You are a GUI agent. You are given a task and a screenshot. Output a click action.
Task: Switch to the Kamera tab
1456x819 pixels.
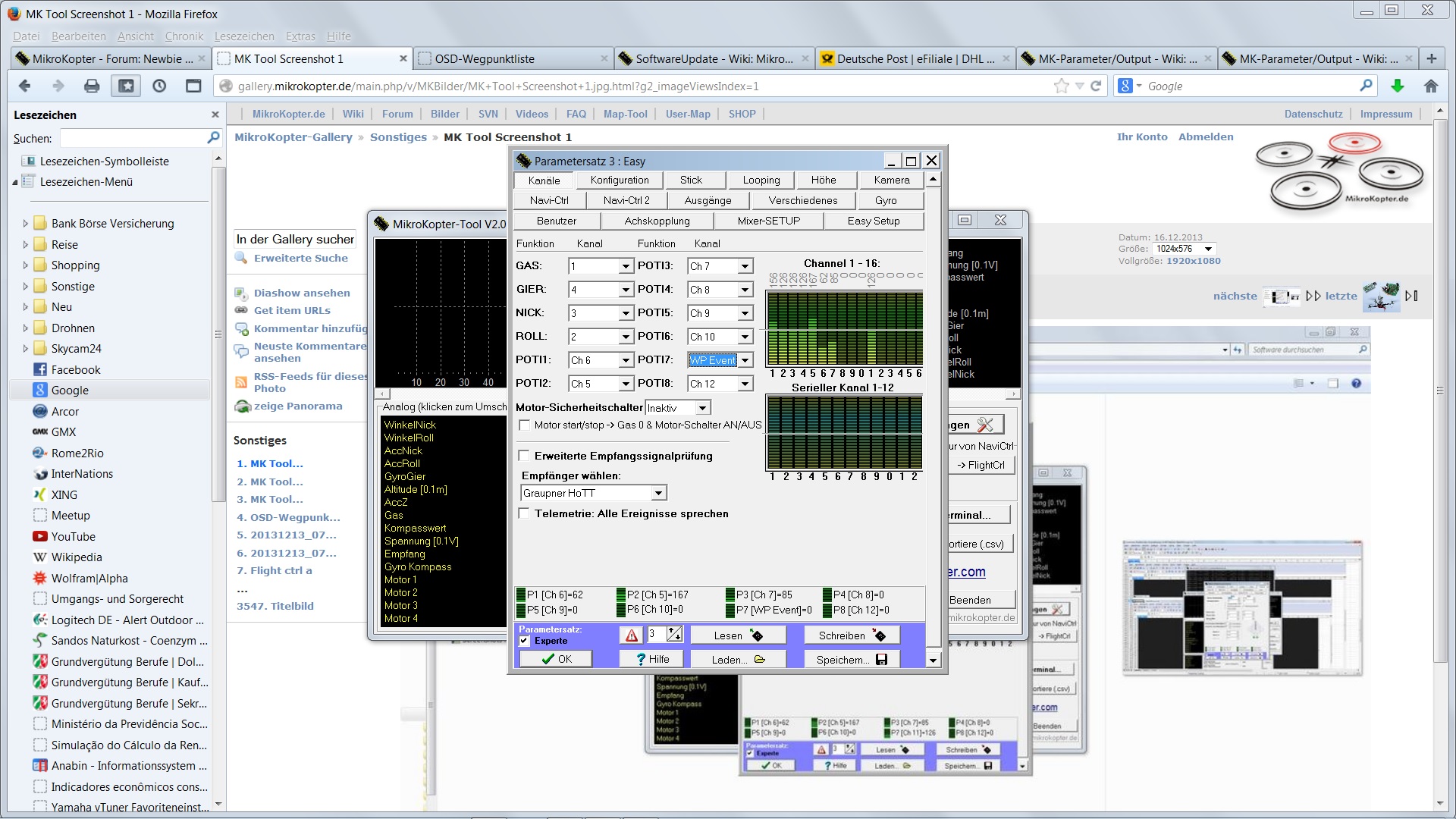coord(892,180)
